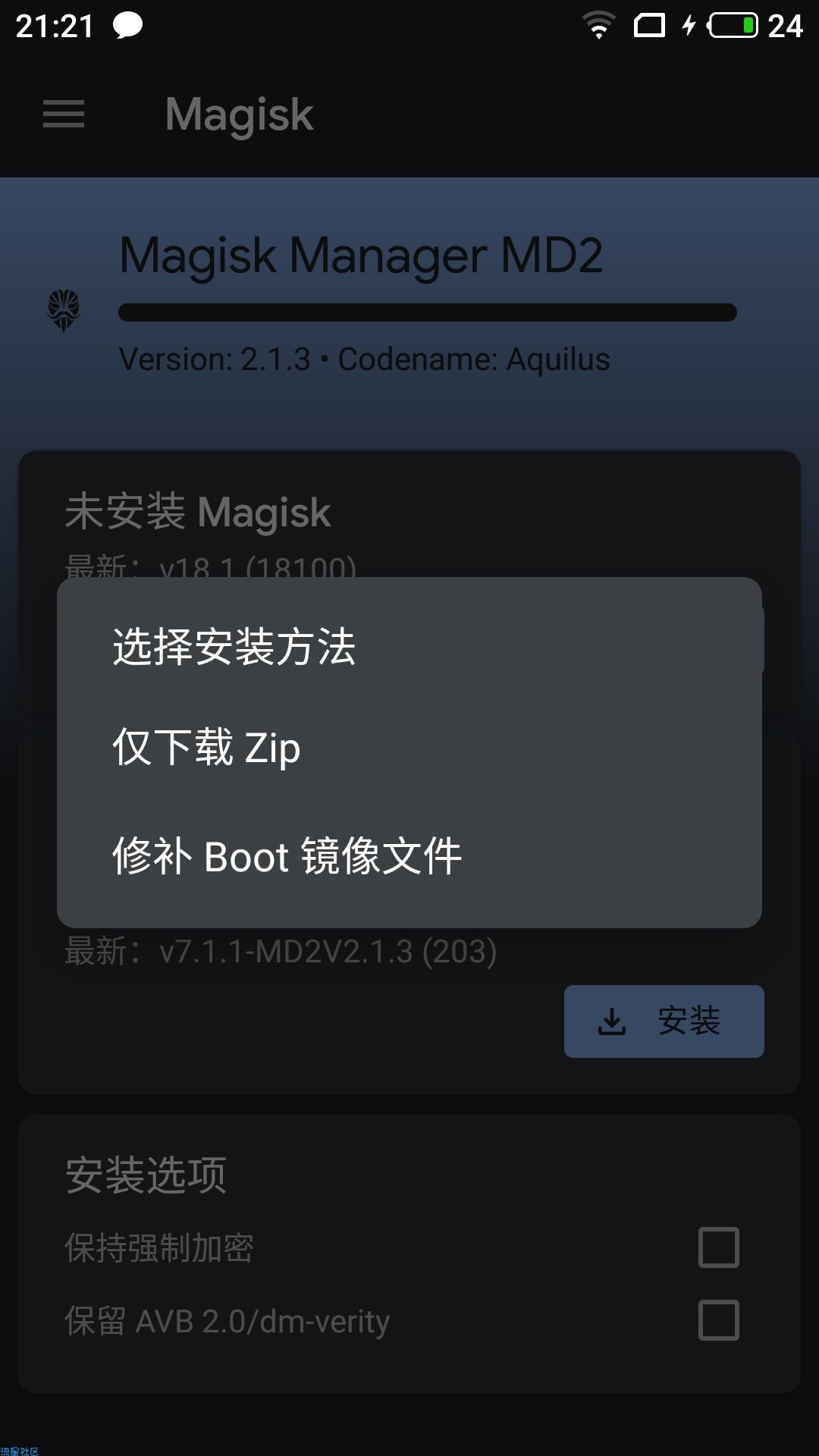This screenshot has height=1456, width=819.
Task: Tap the Wi-Fi status bar icon
Action: pyautogui.click(x=599, y=26)
